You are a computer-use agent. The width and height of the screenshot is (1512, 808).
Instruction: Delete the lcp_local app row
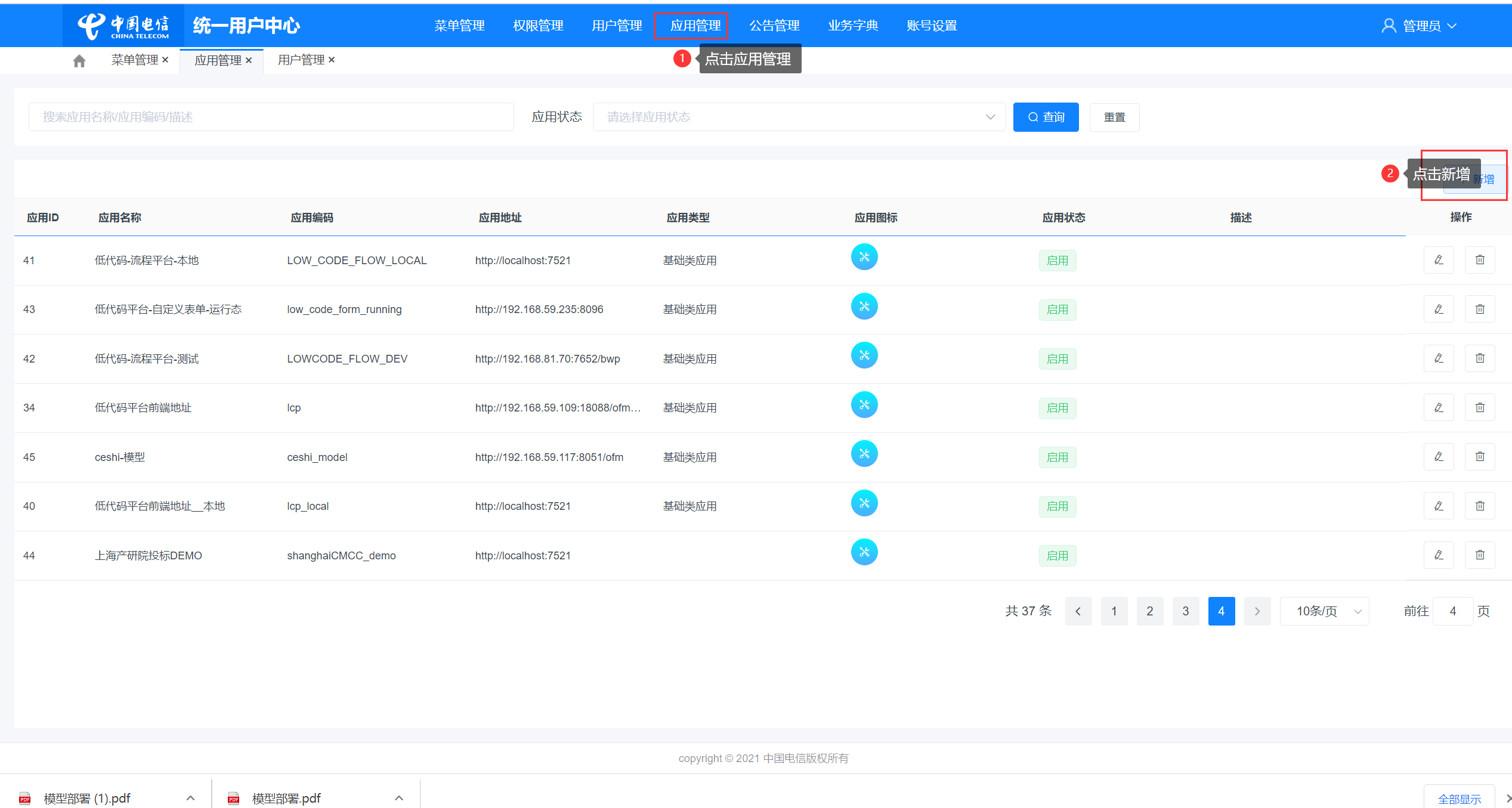[1480, 506]
